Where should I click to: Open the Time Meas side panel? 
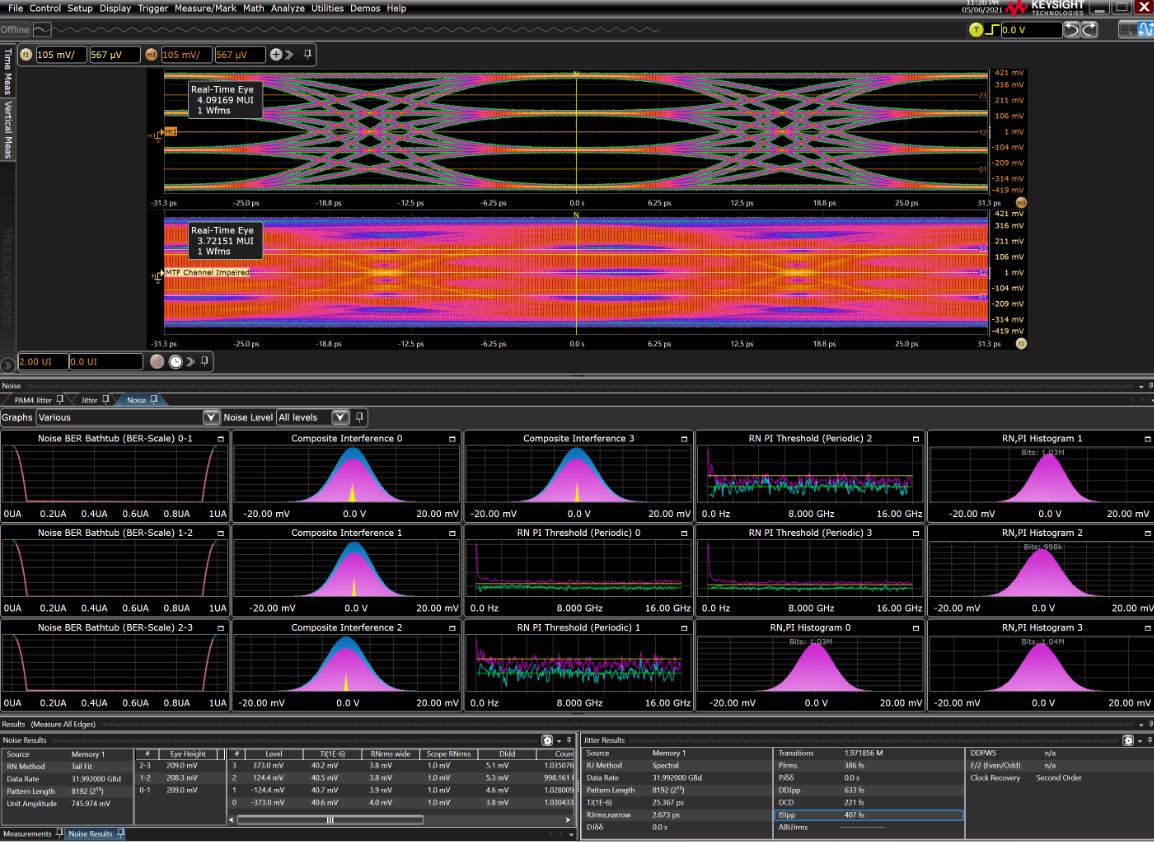(8, 71)
